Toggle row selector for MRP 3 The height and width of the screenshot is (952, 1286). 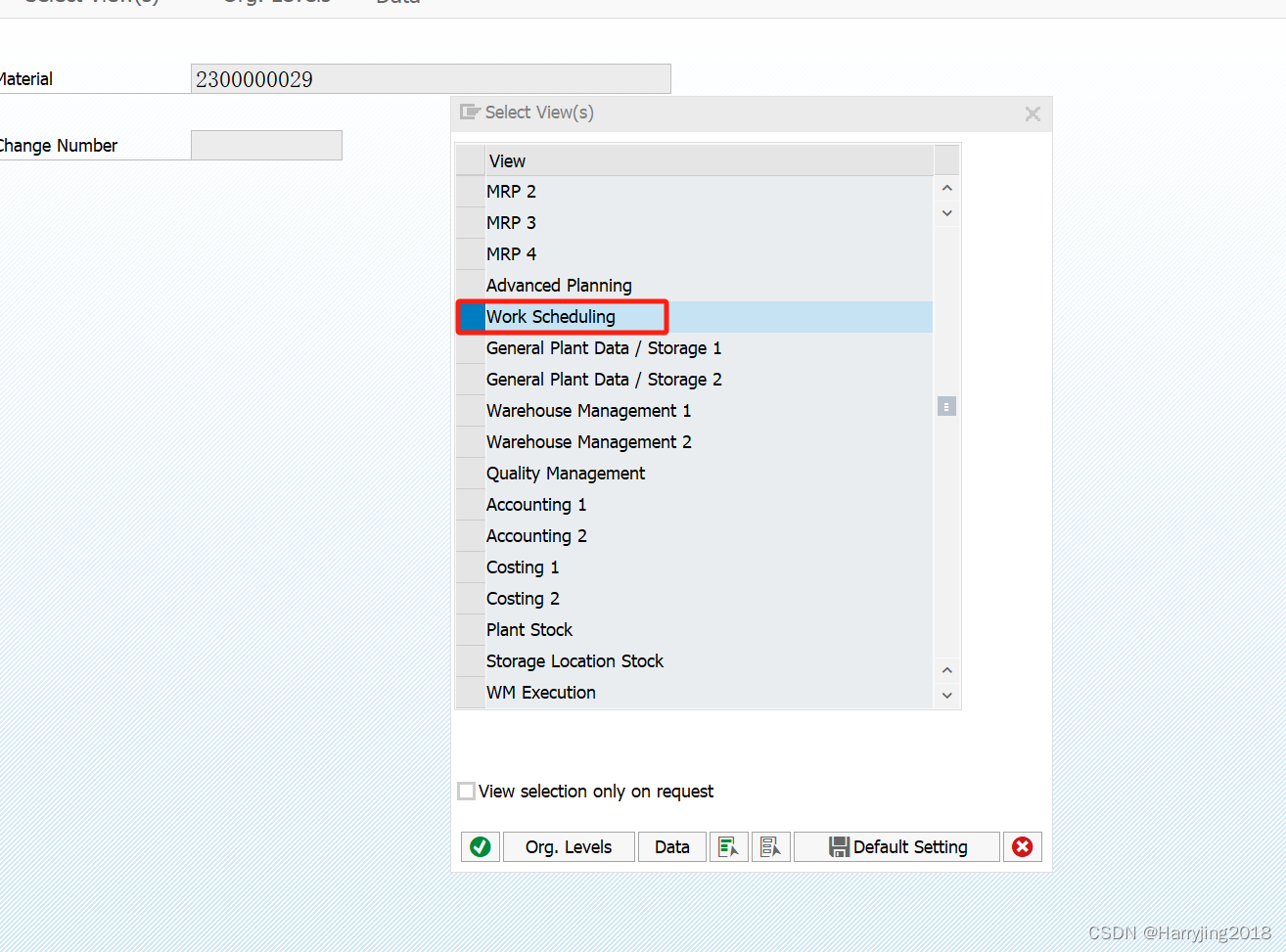pos(471,223)
